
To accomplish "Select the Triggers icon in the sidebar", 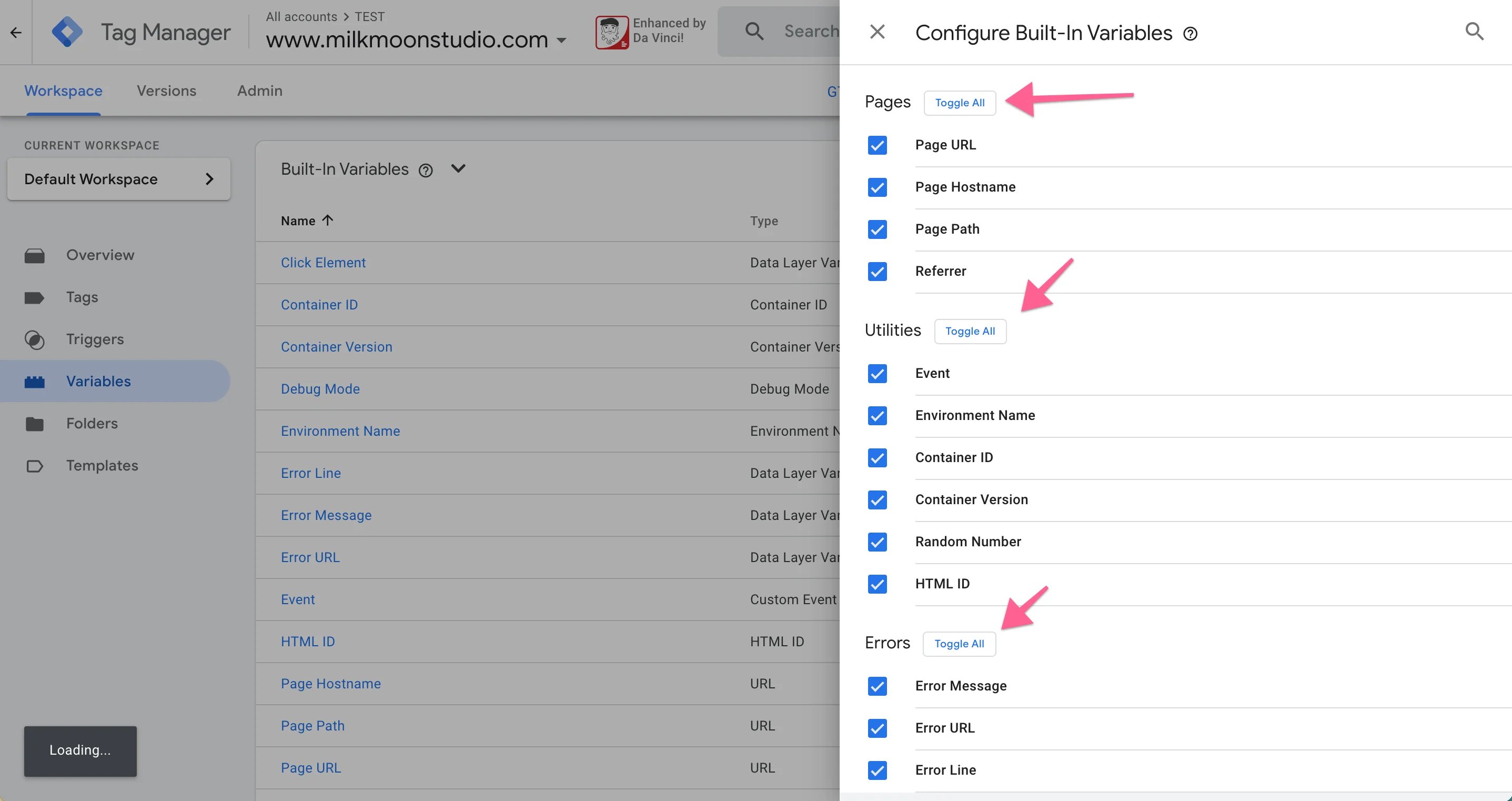I will (35, 339).
